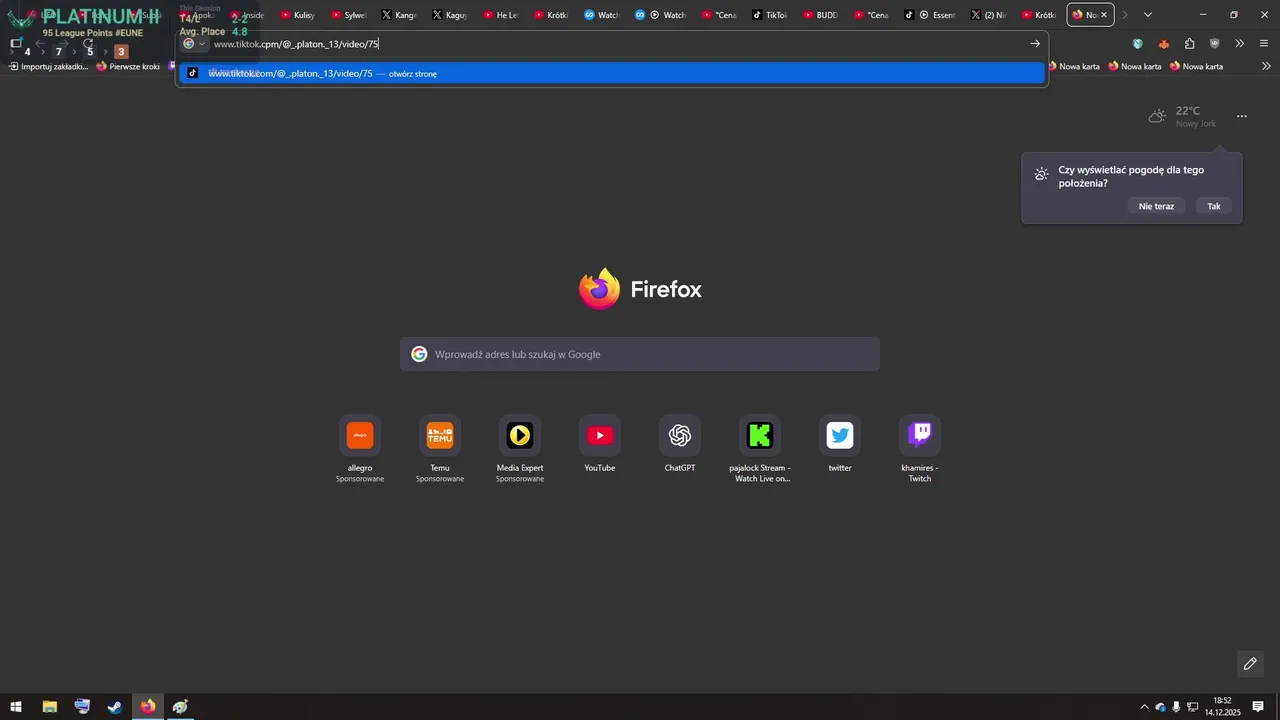Select the tiktok.com autocomplete suggestion row

tap(612, 73)
